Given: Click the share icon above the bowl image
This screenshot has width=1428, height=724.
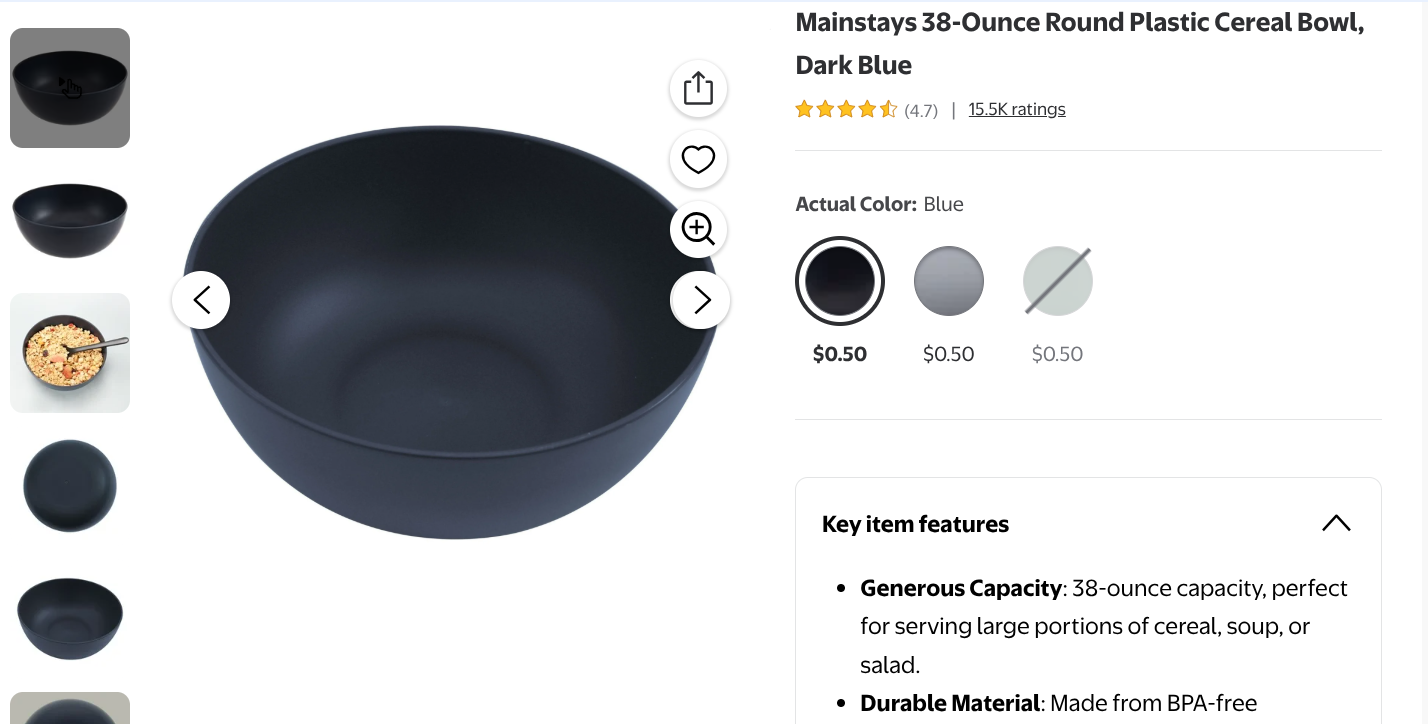Looking at the screenshot, I should 698,89.
